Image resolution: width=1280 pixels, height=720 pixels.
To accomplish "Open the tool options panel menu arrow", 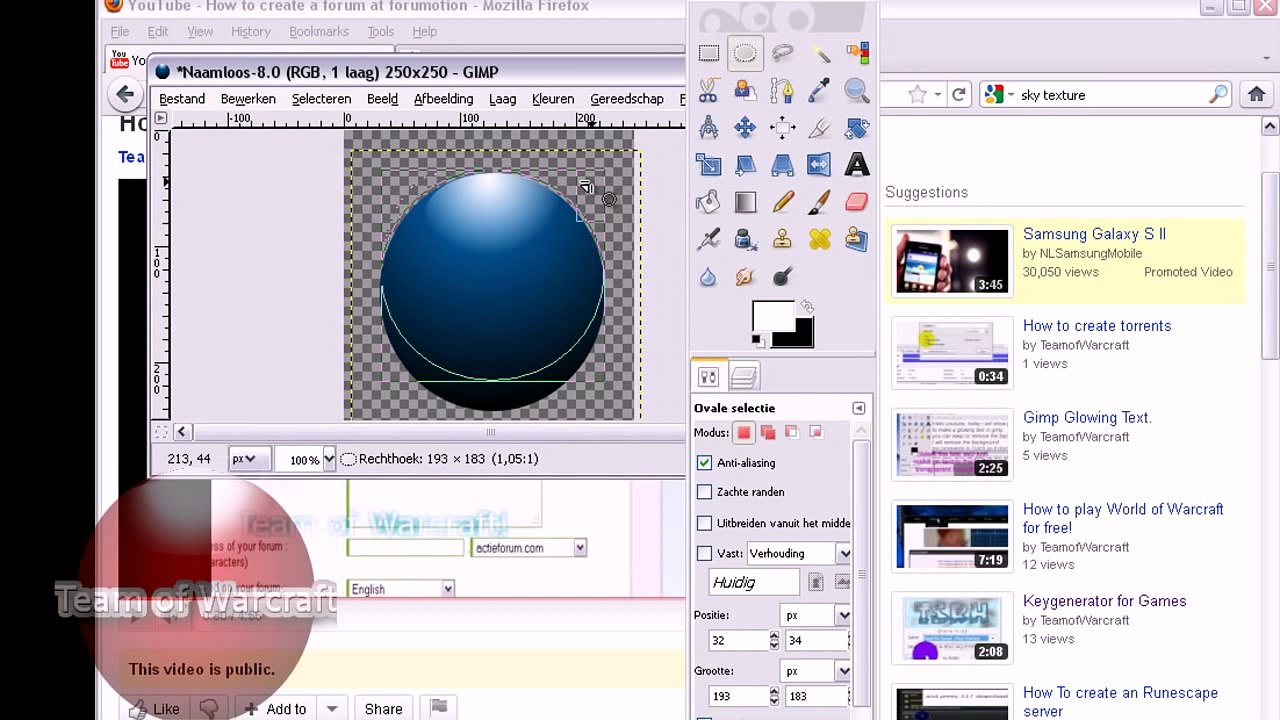I will 858,408.
